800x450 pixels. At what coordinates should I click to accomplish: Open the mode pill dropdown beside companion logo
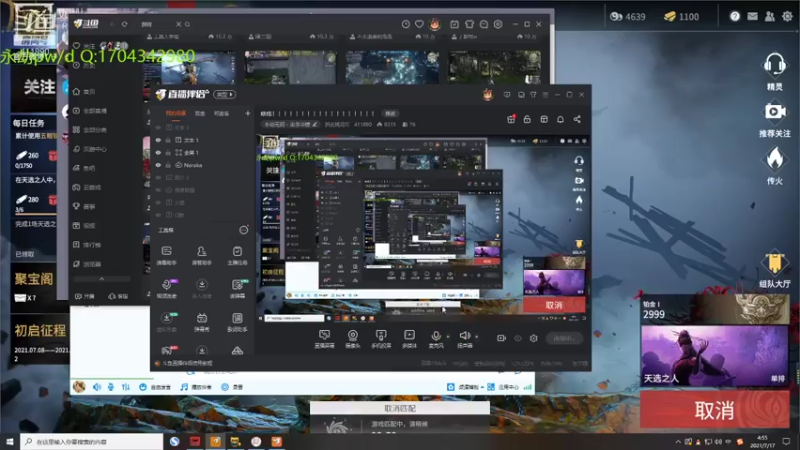[224, 94]
